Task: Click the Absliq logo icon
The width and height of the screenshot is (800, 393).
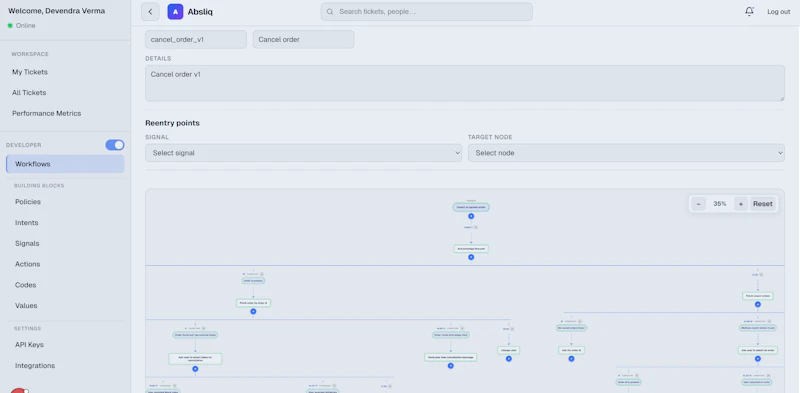Action: pos(176,12)
